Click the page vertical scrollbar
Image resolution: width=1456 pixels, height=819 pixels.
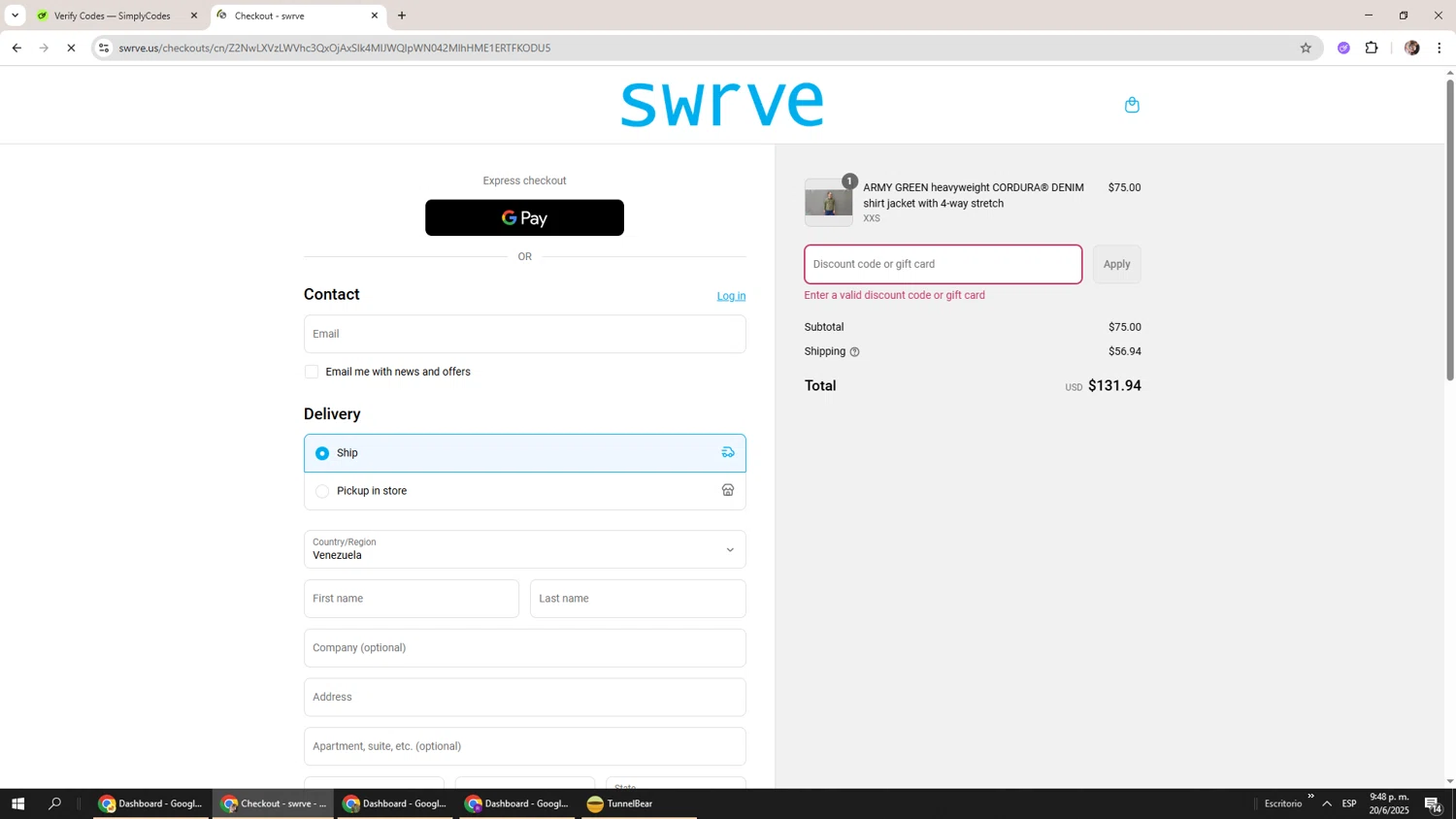coord(1450,229)
